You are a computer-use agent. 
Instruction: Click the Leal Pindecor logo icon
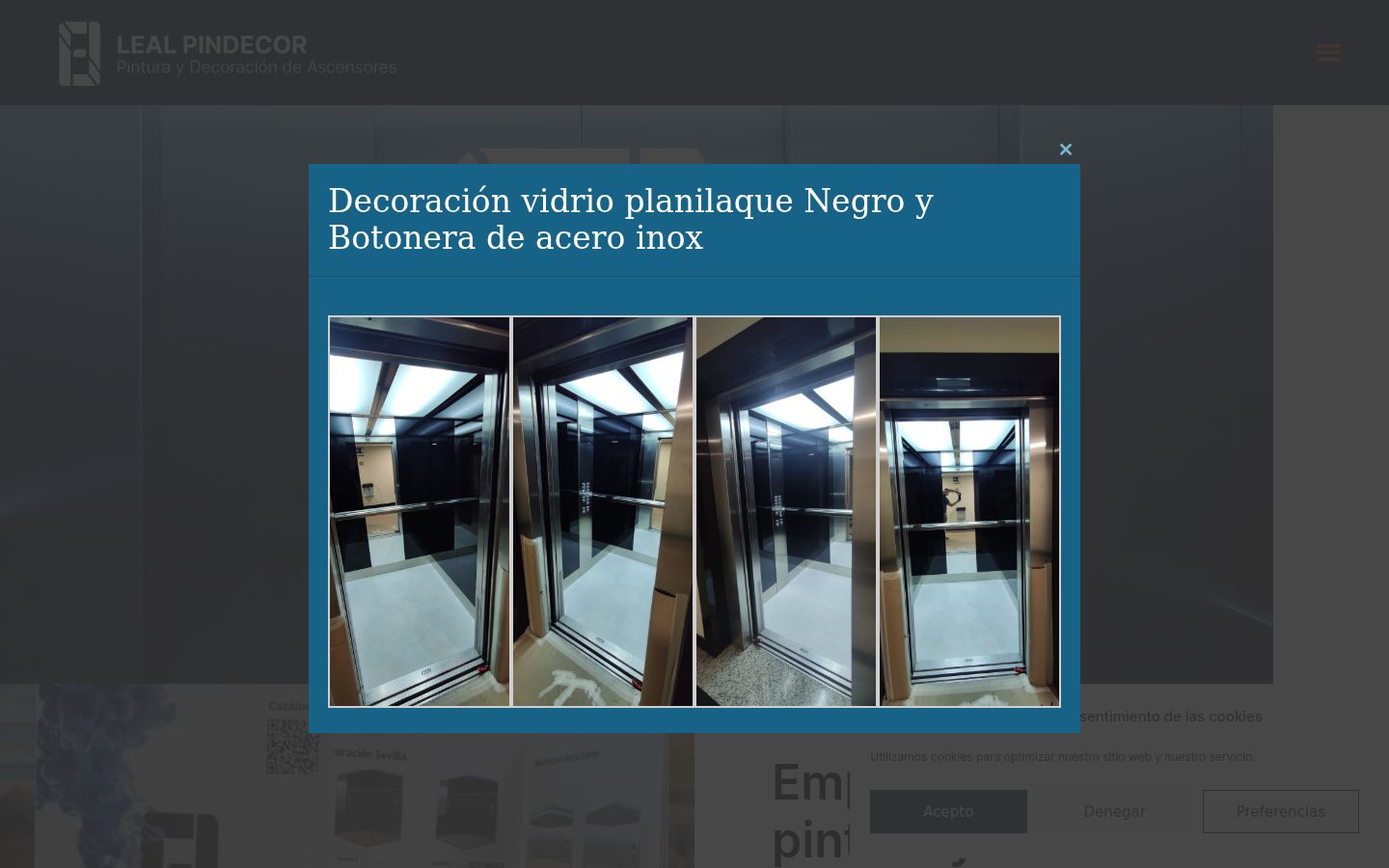[80, 53]
